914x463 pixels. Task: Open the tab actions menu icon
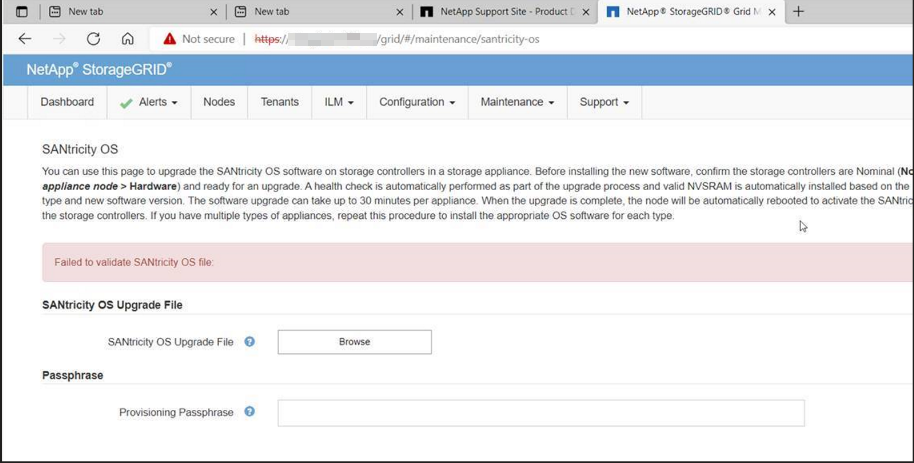[21, 12]
